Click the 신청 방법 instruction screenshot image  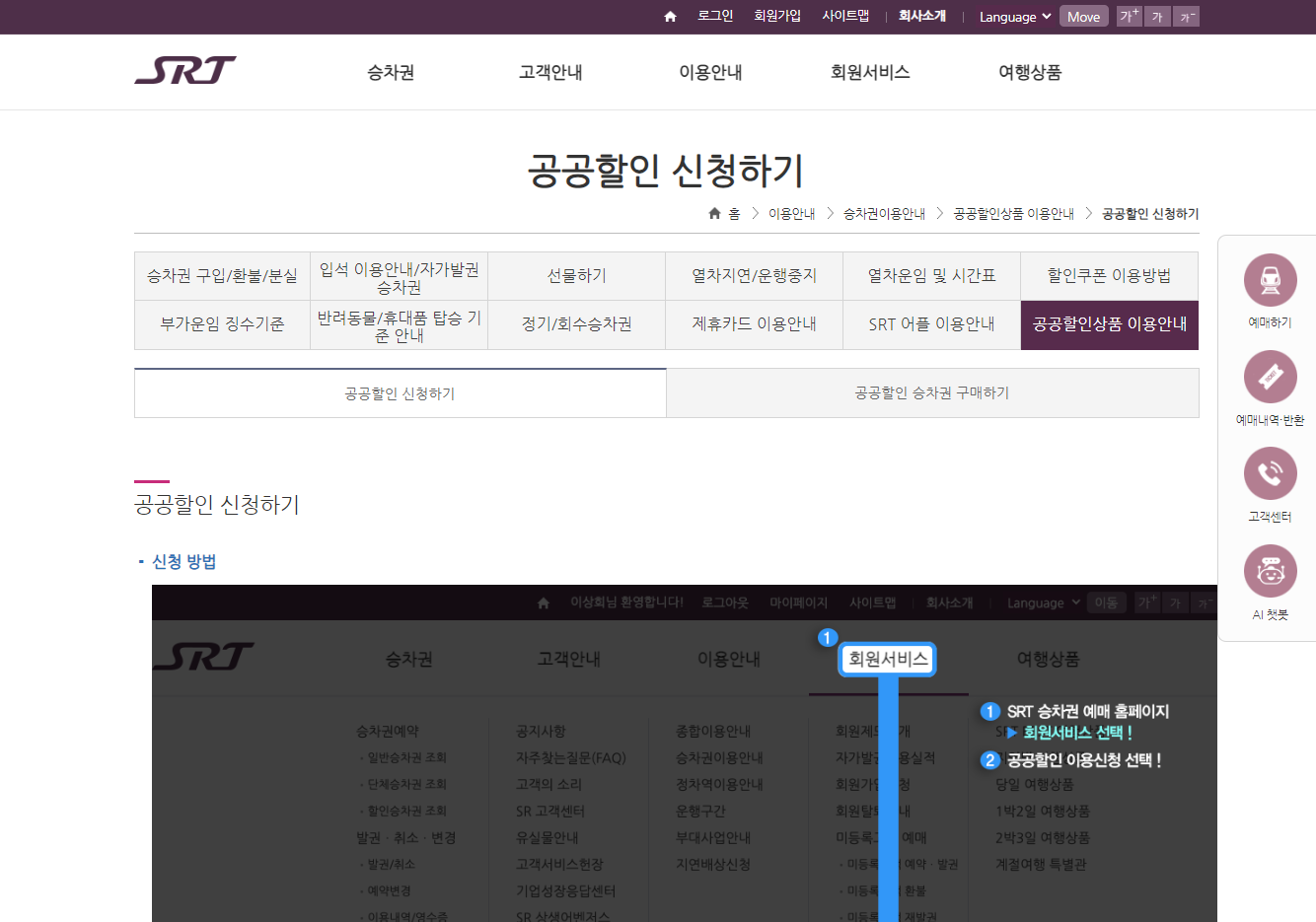tap(685, 753)
